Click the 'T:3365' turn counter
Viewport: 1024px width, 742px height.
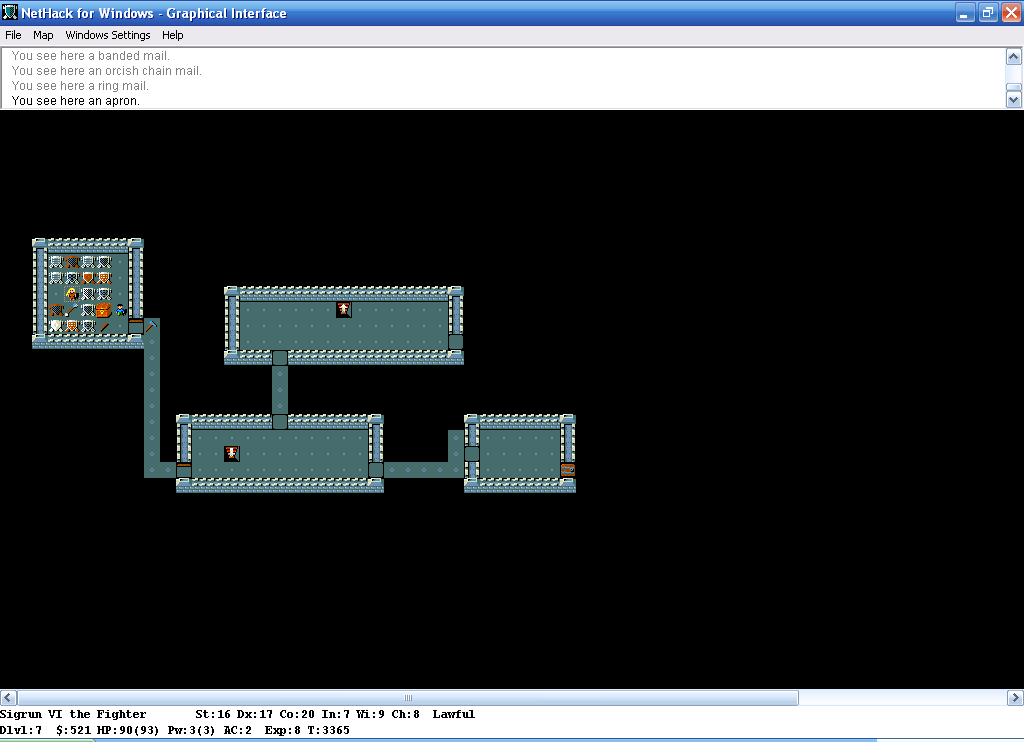point(327,730)
